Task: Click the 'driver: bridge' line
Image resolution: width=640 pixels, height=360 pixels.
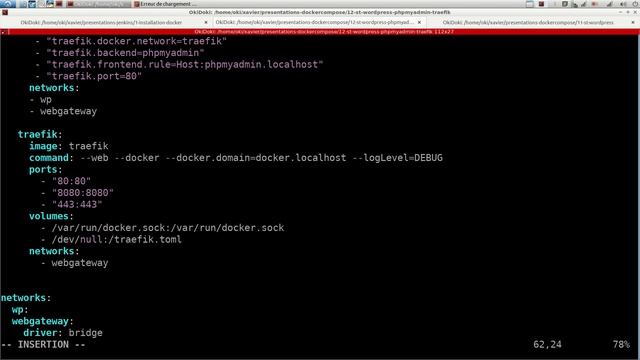Action: [x=63, y=333]
